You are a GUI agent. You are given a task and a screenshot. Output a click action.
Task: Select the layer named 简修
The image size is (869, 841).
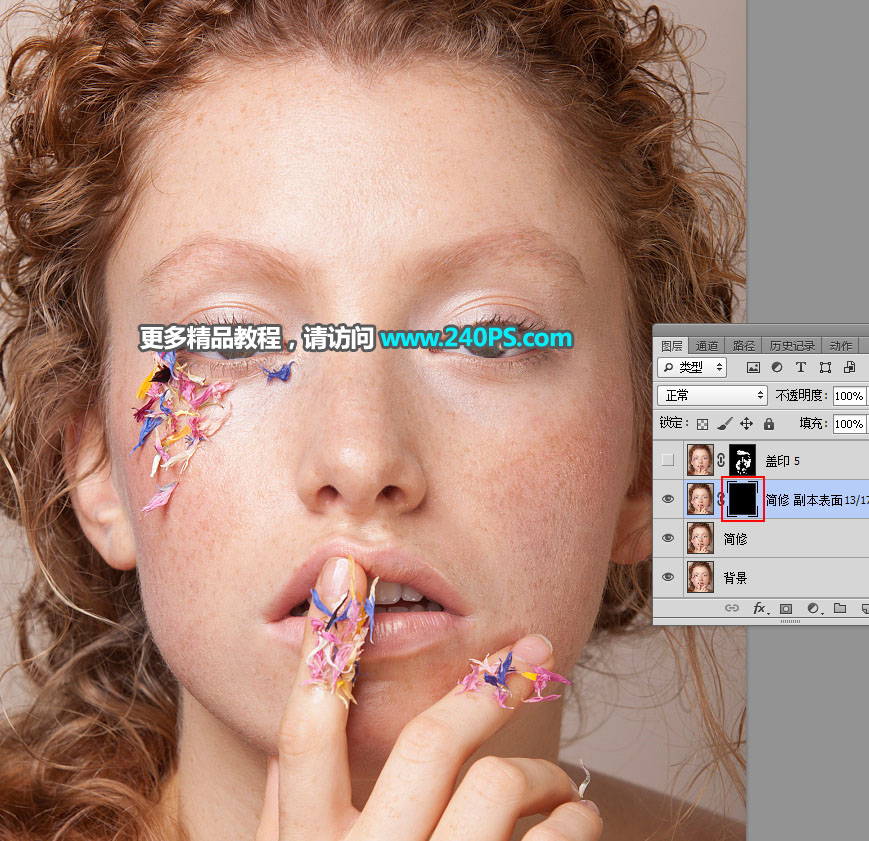point(735,539)
